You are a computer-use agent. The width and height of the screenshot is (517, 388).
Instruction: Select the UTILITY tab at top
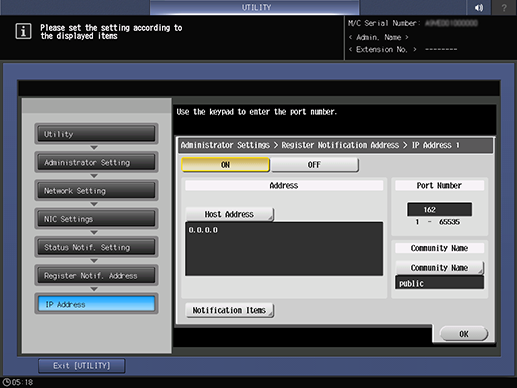pyautogui.click(x=255, y=7)
